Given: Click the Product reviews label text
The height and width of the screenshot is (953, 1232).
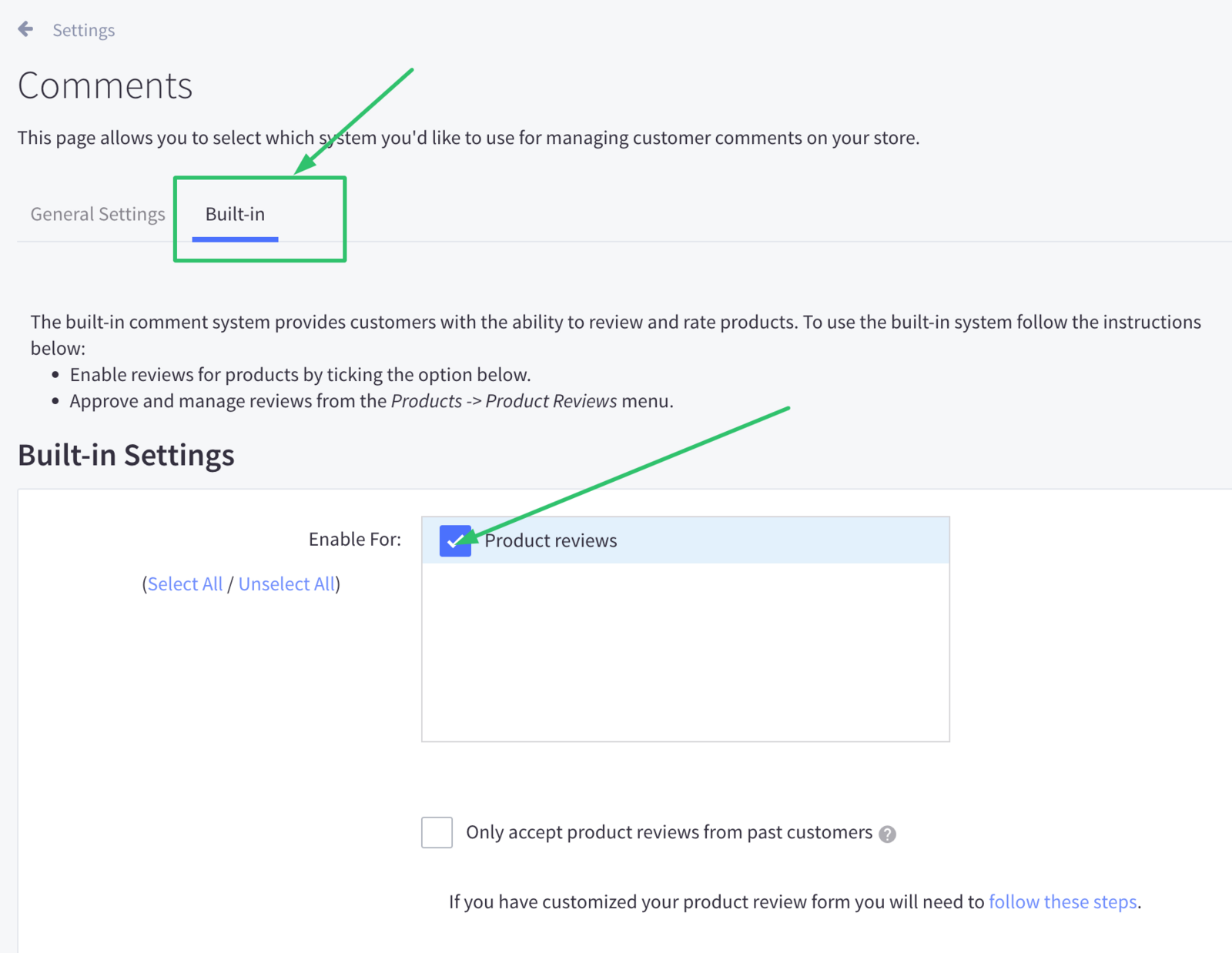Looking at the screenshot, I should coord(549,540).
